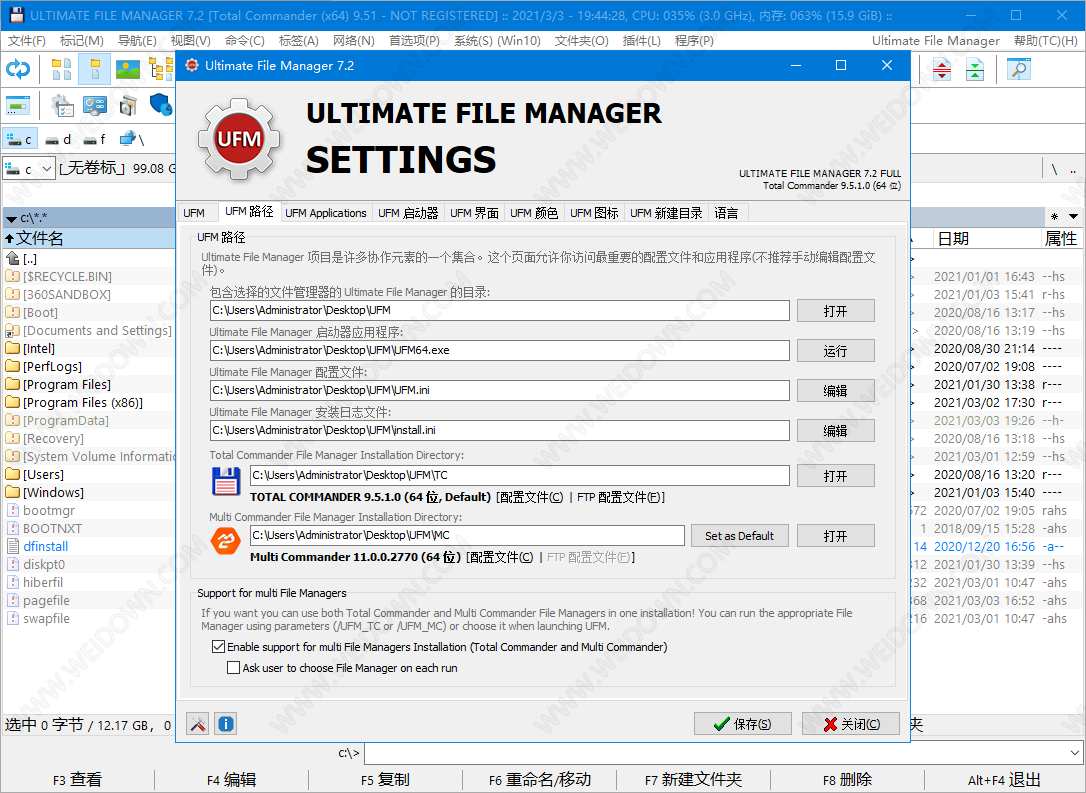Click 编辑 next to UFM.ini
This screenshot has width=1086, height=793.
pos(835,391)
